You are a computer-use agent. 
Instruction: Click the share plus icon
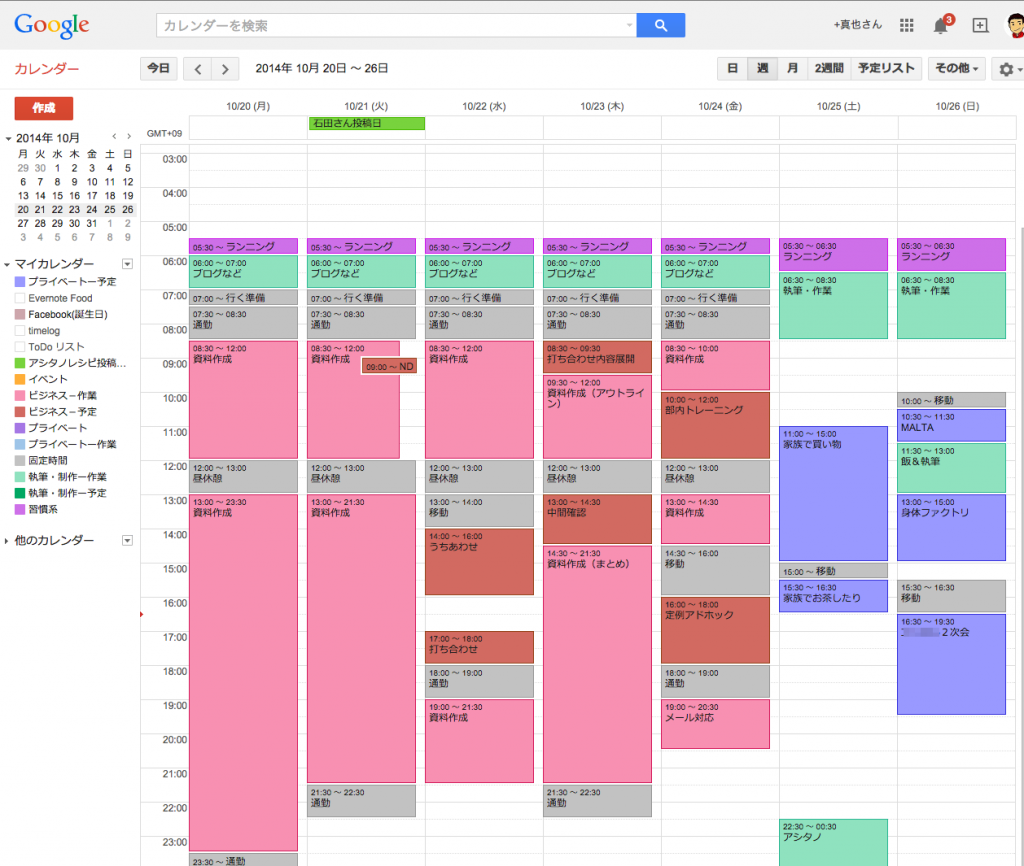point(980,25)
